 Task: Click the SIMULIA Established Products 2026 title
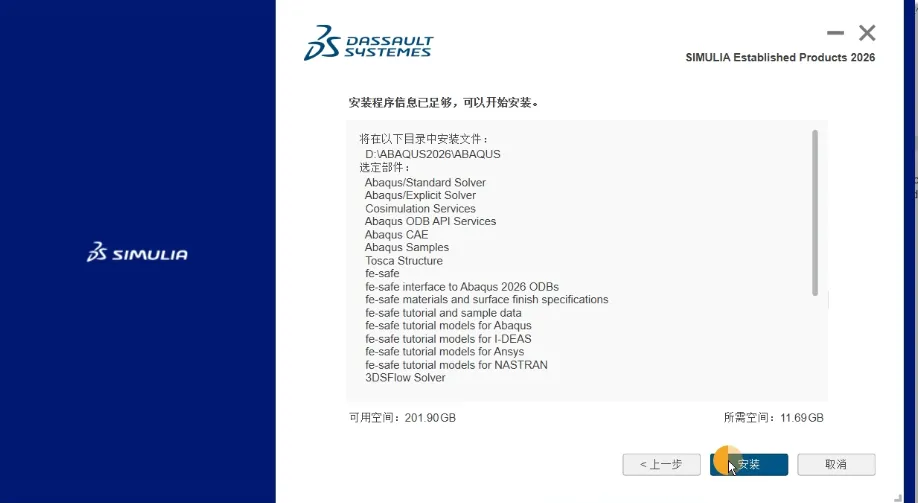[780, 57]
